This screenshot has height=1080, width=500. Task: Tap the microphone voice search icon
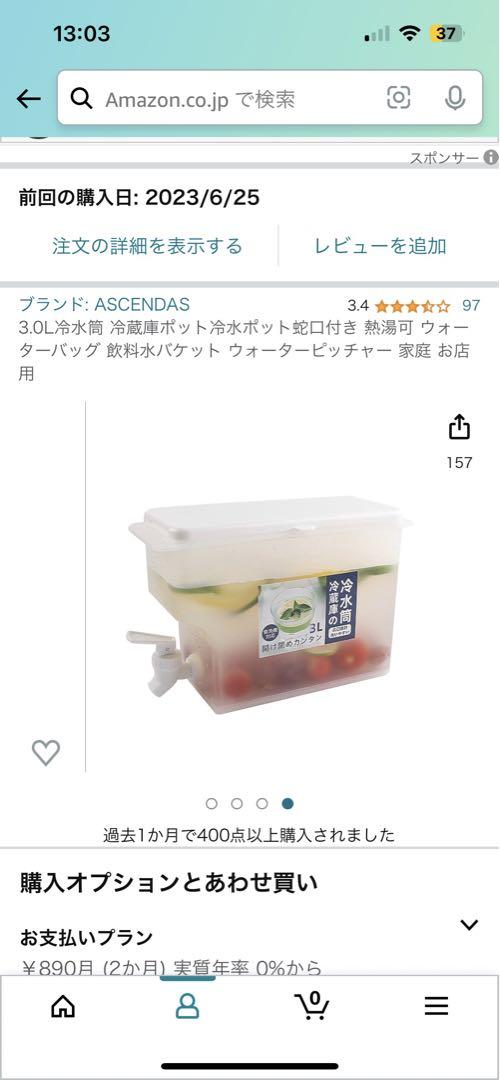coord(454,98)
